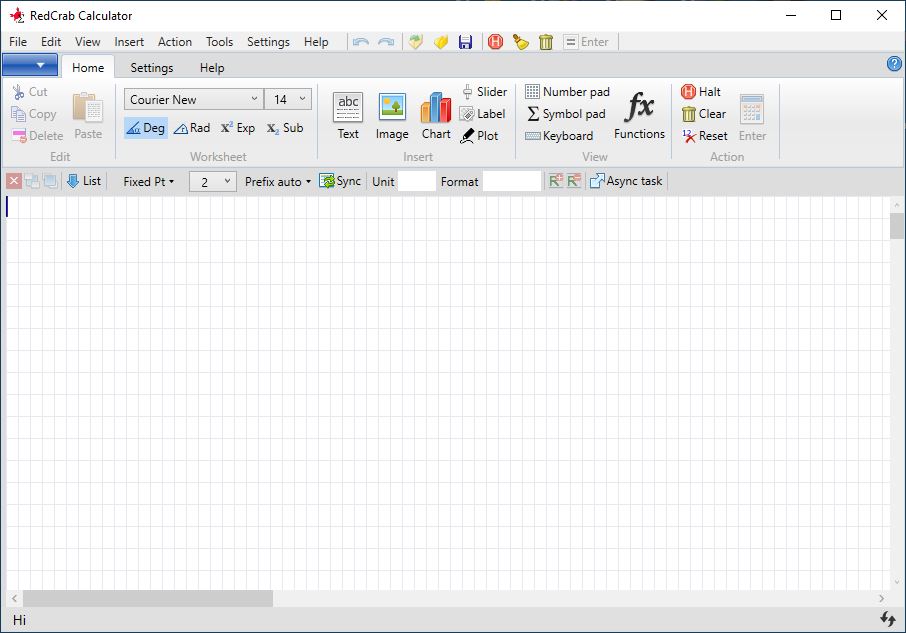Click the red X icon in the worksheet toolbar
This screenshot has width=906, height=633.
(x=14, y=181)
